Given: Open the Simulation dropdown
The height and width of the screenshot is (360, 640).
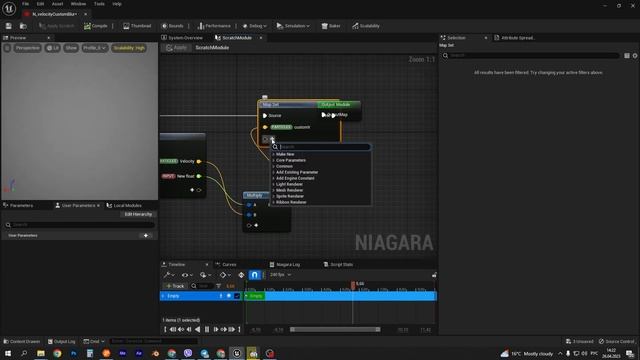Looking at the screenshot, I should (293, 26).
